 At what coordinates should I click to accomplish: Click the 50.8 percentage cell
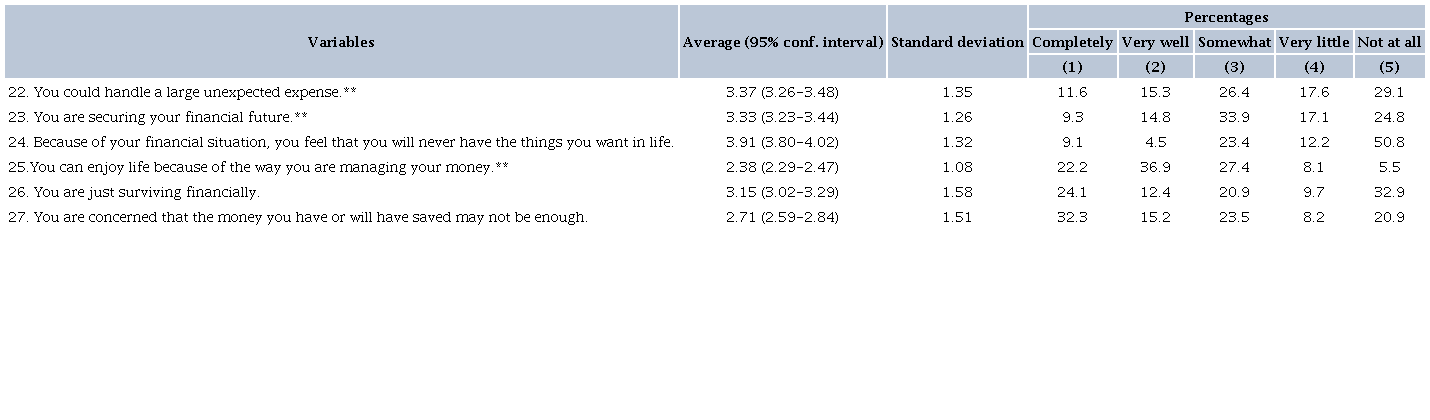[x=1389, y=142]
